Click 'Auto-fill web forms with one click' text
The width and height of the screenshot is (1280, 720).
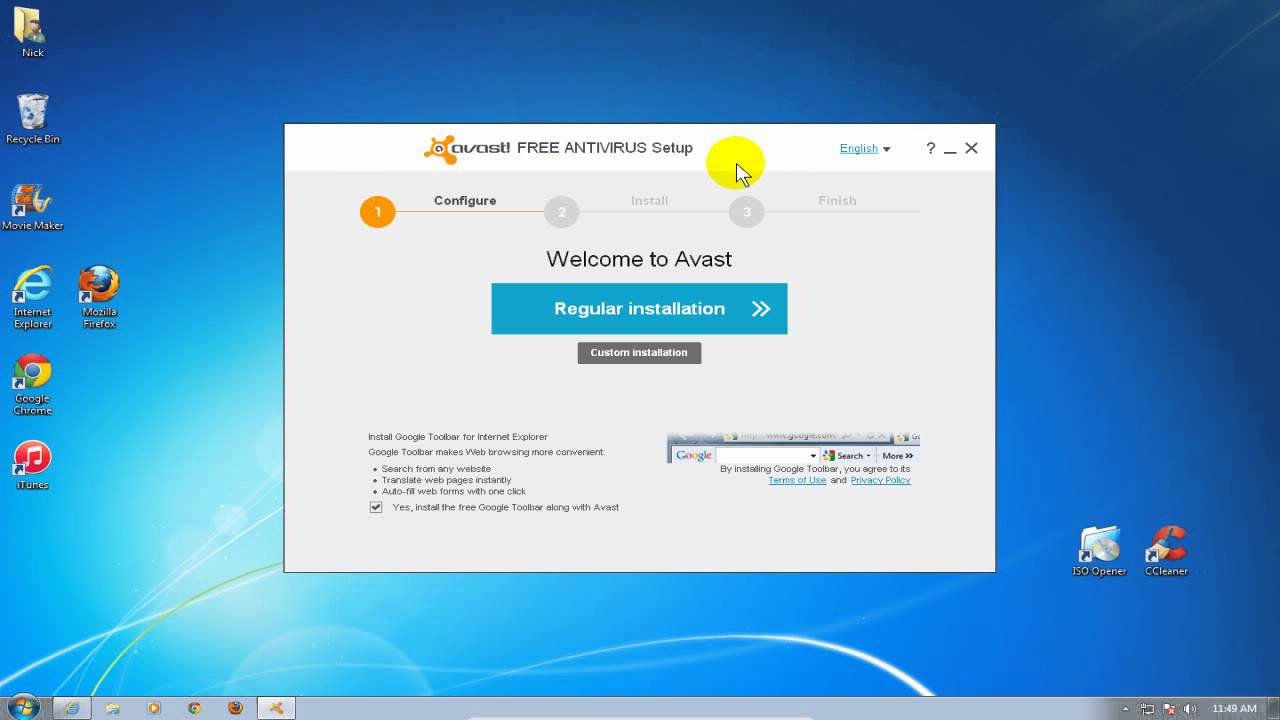[453, 491]
